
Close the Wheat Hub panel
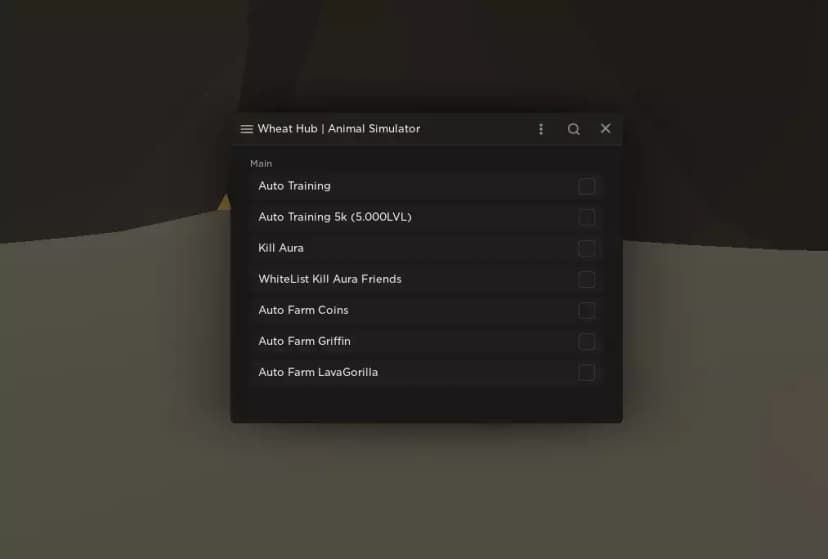point(606,129)
